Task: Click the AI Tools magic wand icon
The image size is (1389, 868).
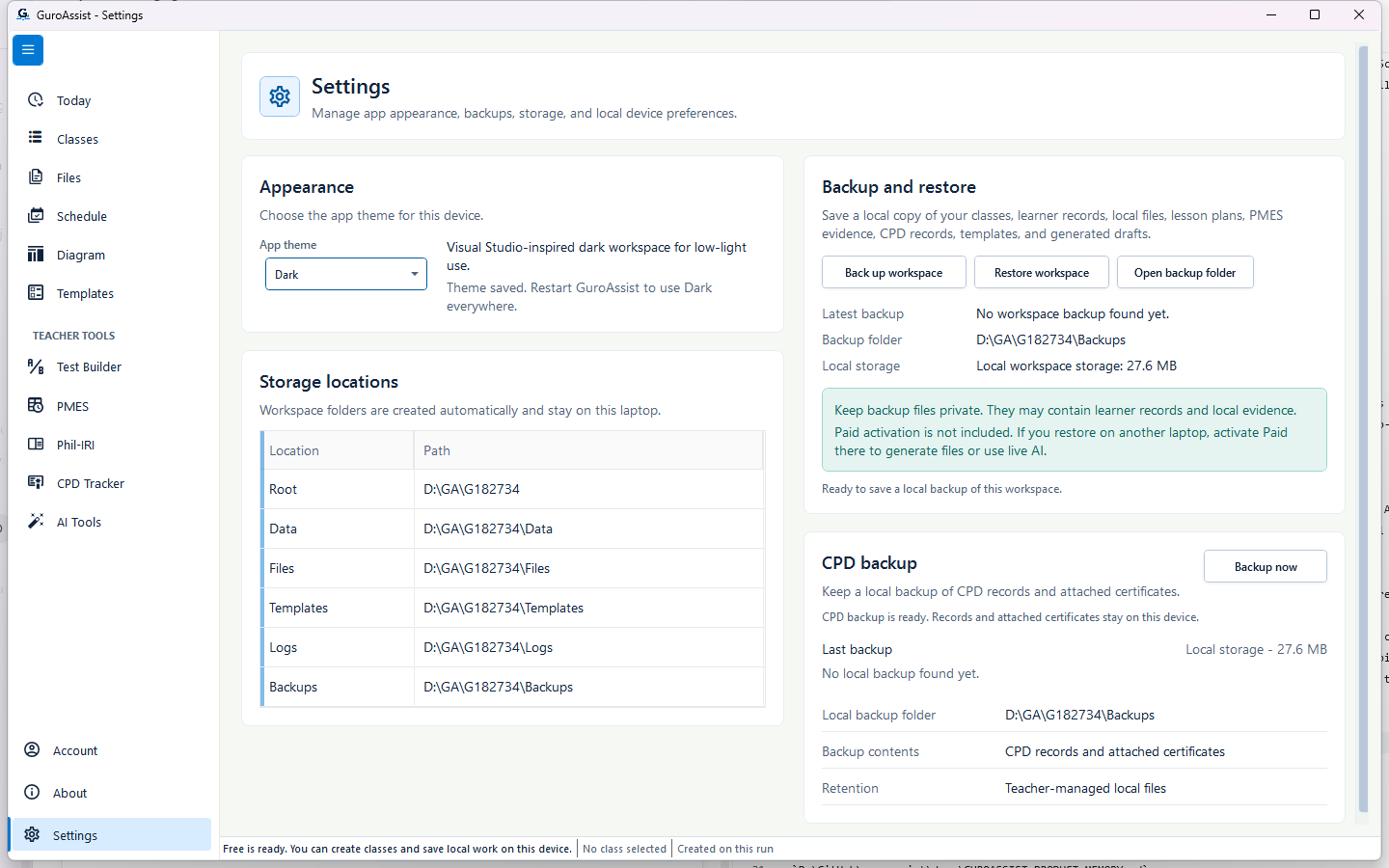Action: [36, 522]
